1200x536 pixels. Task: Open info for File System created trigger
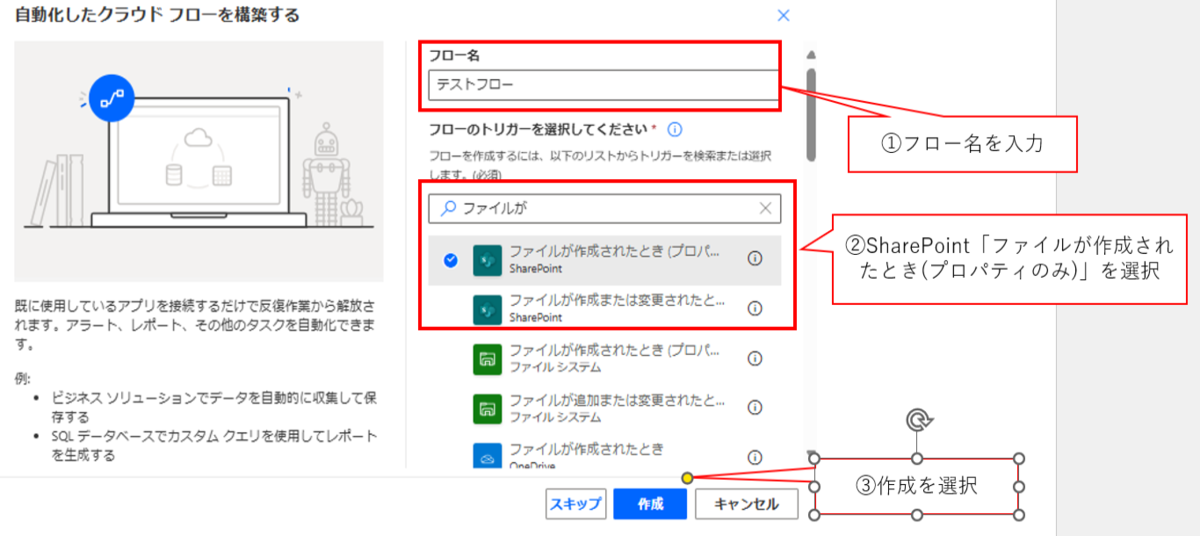point(755,357)
